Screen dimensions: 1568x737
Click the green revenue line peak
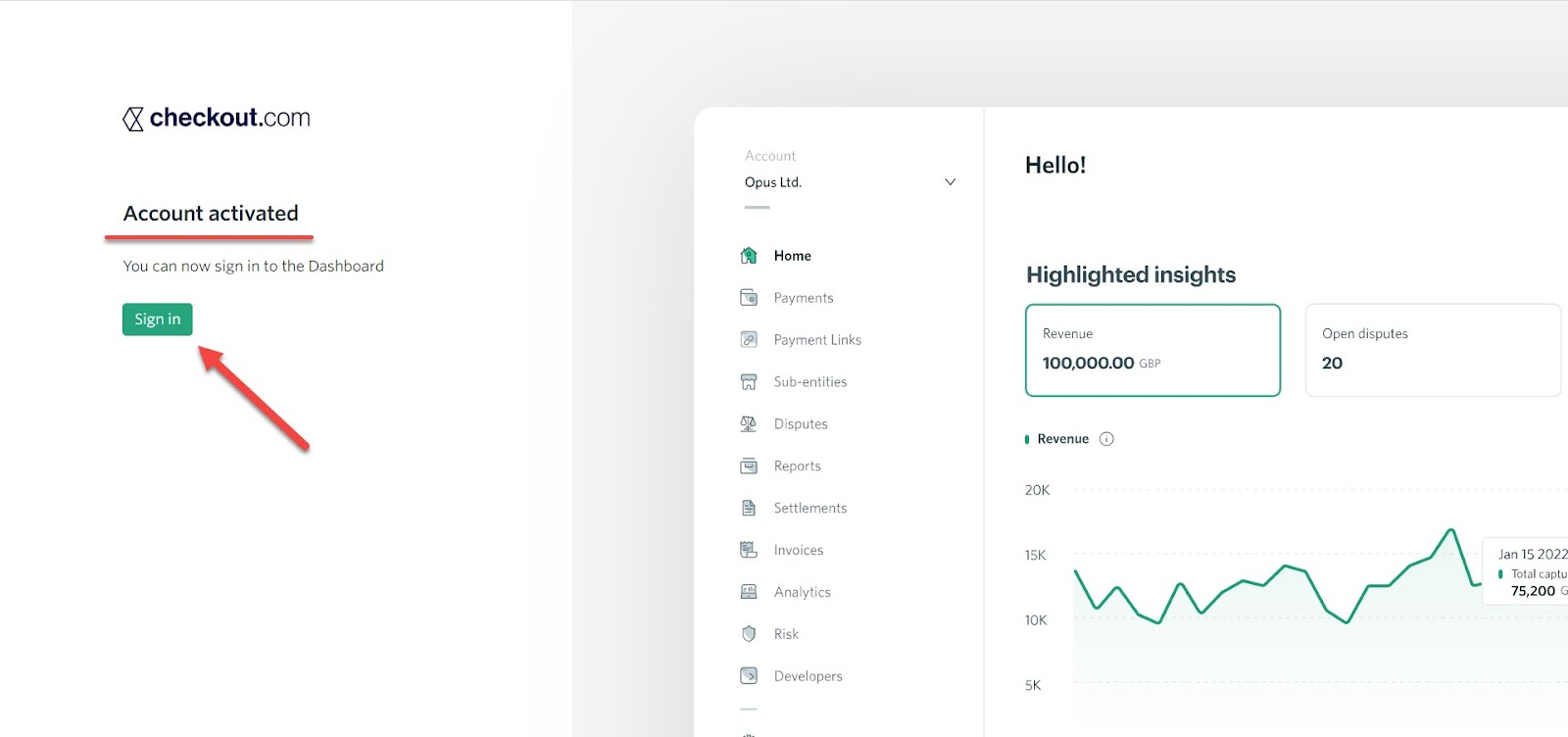click(x=1450, y=532)
